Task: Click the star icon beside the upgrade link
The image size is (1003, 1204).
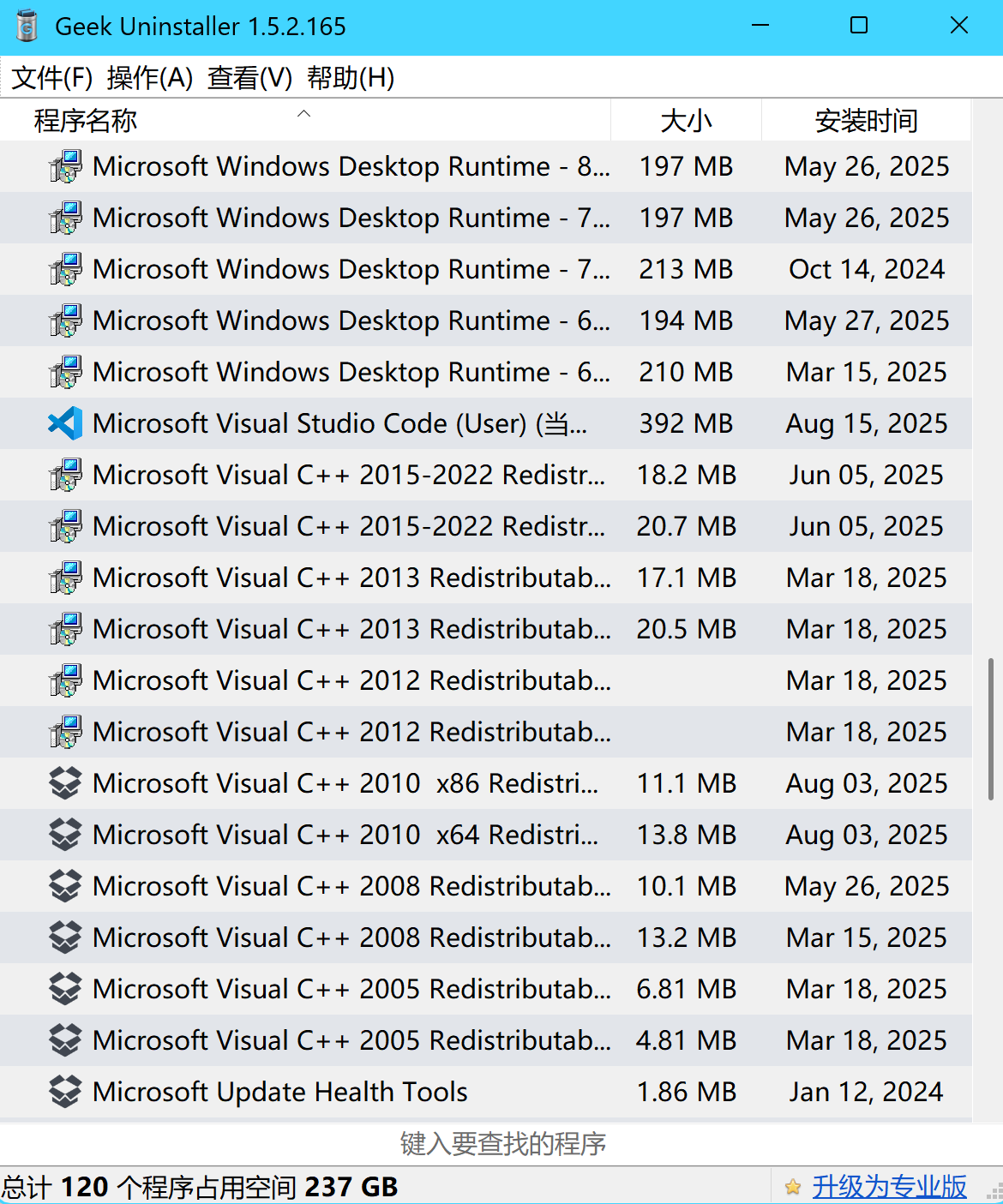Action: point(793,1187)
